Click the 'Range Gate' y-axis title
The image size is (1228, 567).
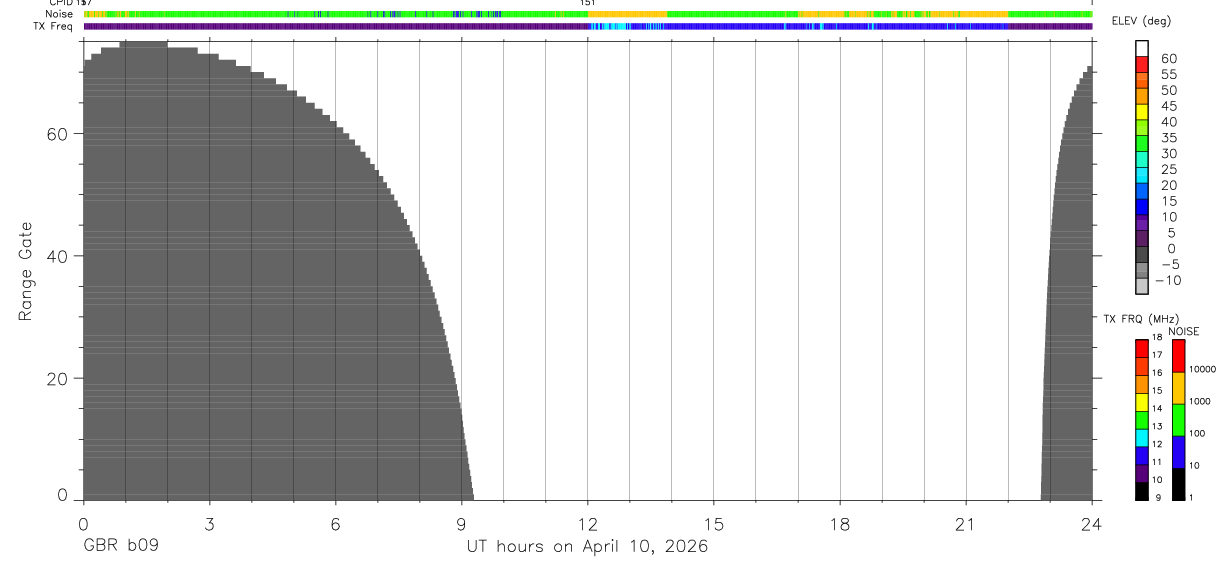coord(26,271)
